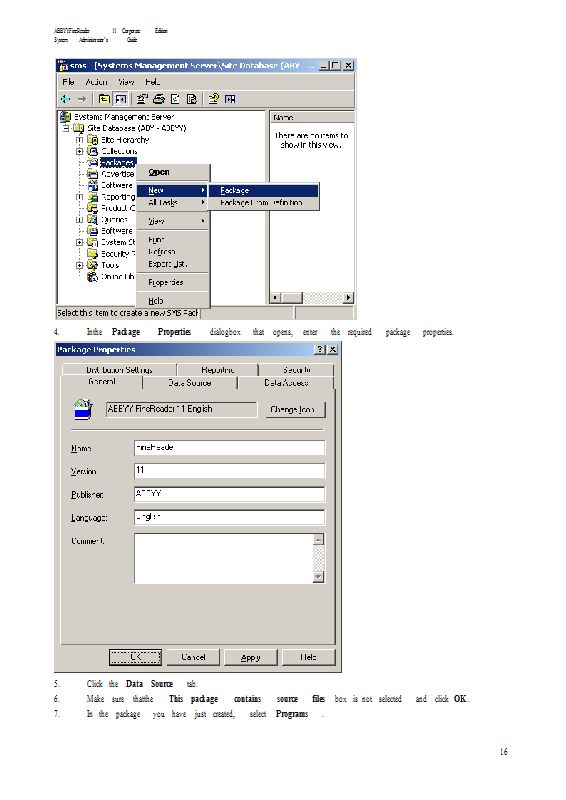Viewport: 566px width, 800px height.
Task: Click the Print icon in the toolbar
Action: click(x=159, y=99)
